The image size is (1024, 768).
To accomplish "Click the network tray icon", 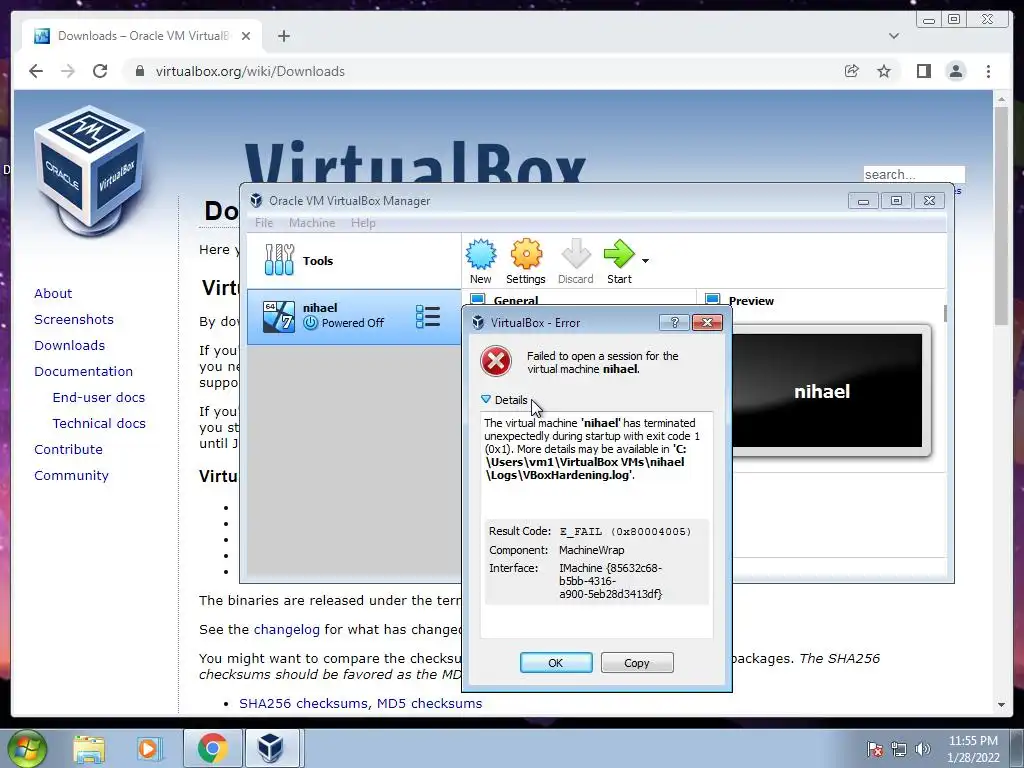I will point(899,749).
